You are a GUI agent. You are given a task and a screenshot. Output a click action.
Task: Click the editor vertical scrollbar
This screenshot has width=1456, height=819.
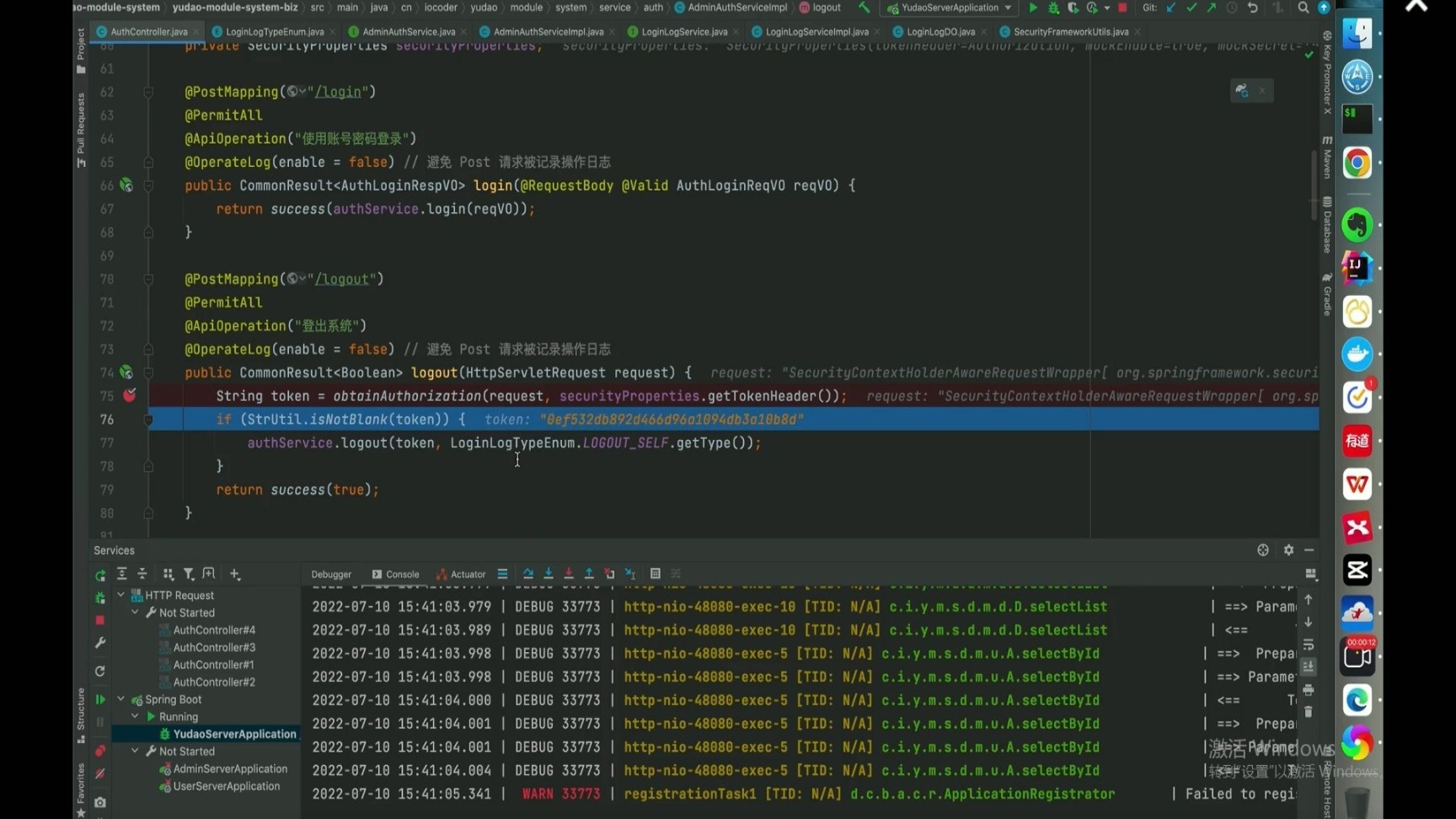[1313, 185]
